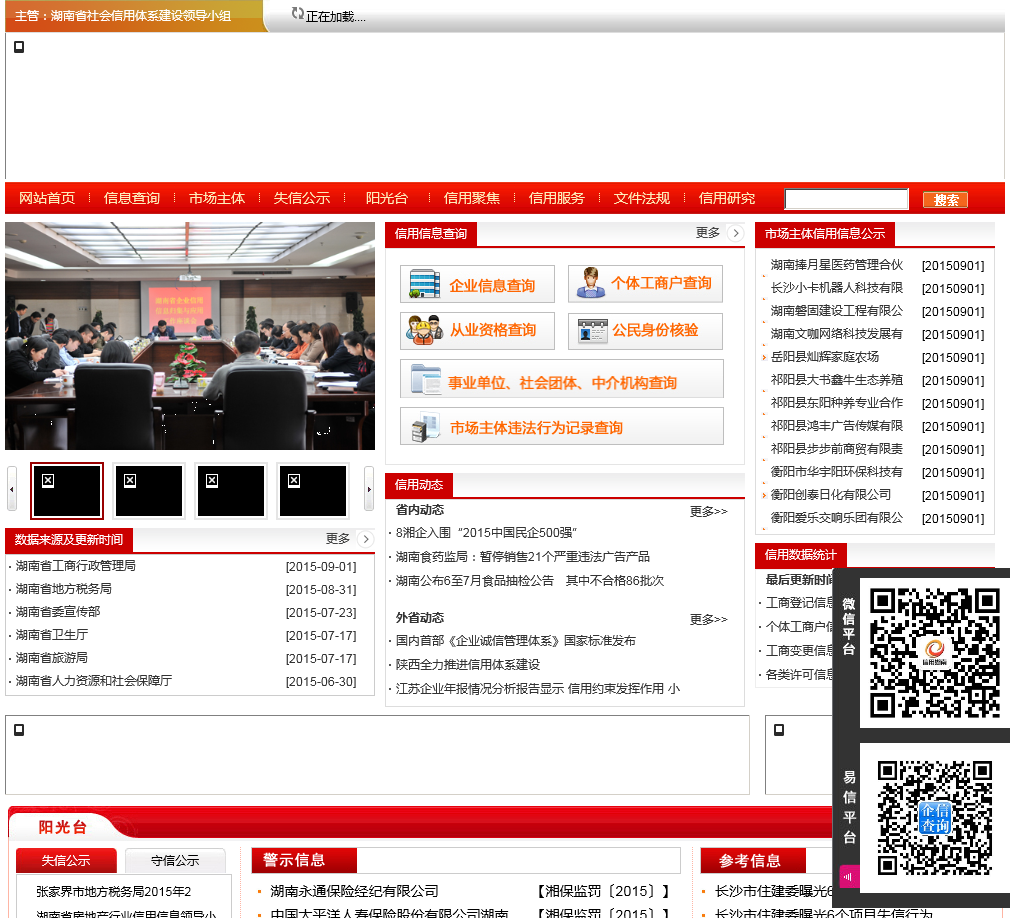Image resolution: width=1010 pixels, height=918 pixels.
Task: Open 更多>> for 省内动态
Action: coord(709,512)
